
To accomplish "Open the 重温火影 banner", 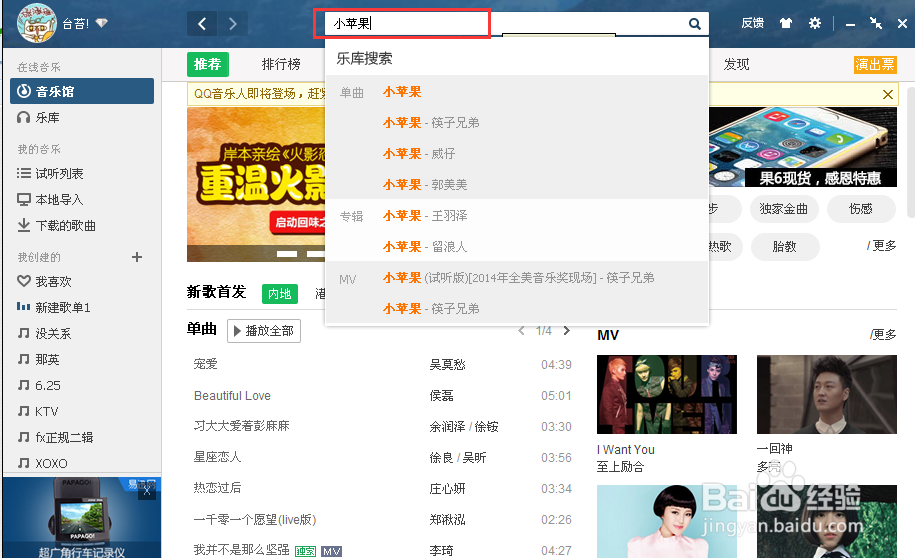I will [256, 184].
